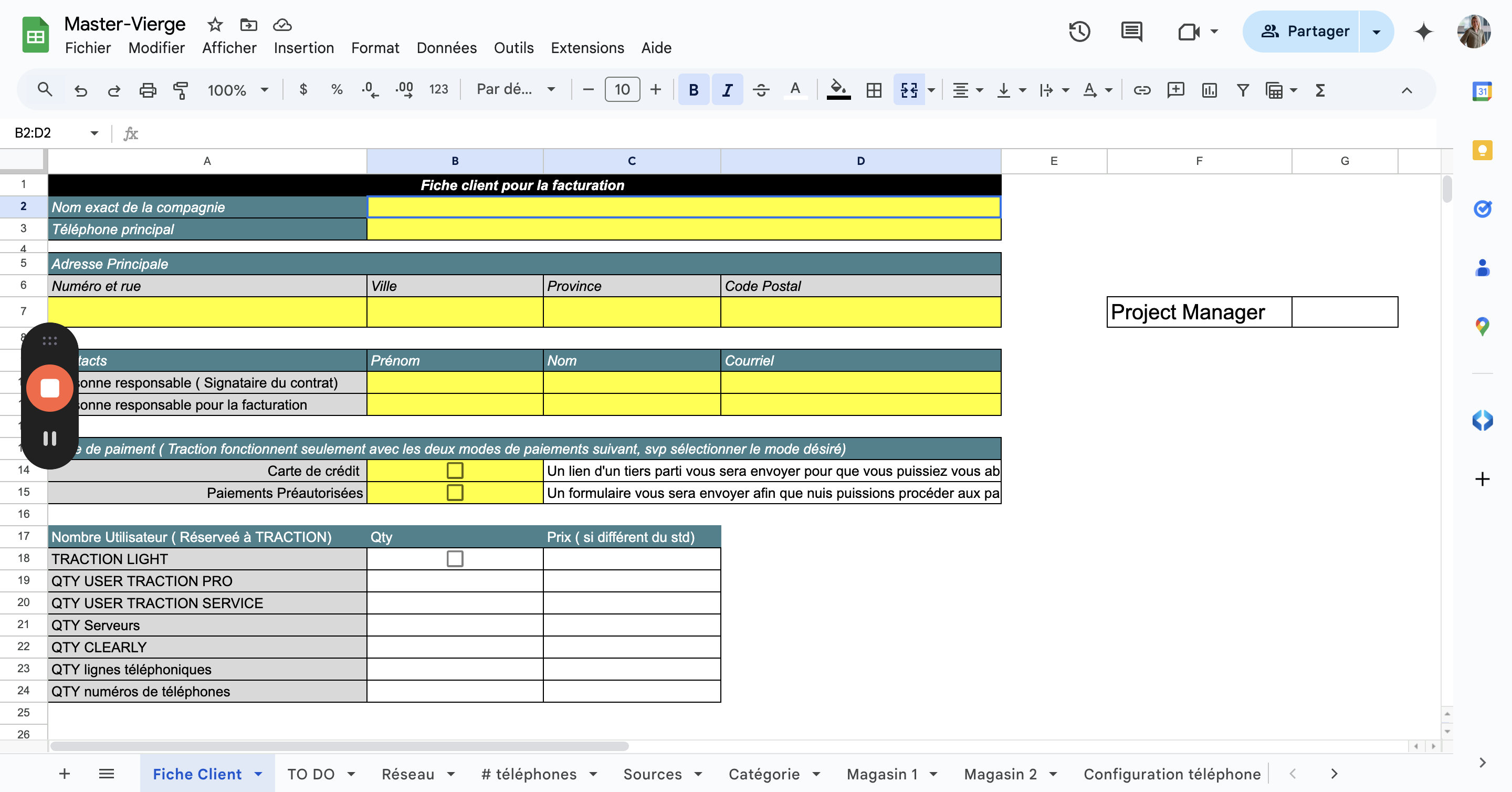
Task: Toggle strikethrough formatting
Action: (x=761, y=90)
